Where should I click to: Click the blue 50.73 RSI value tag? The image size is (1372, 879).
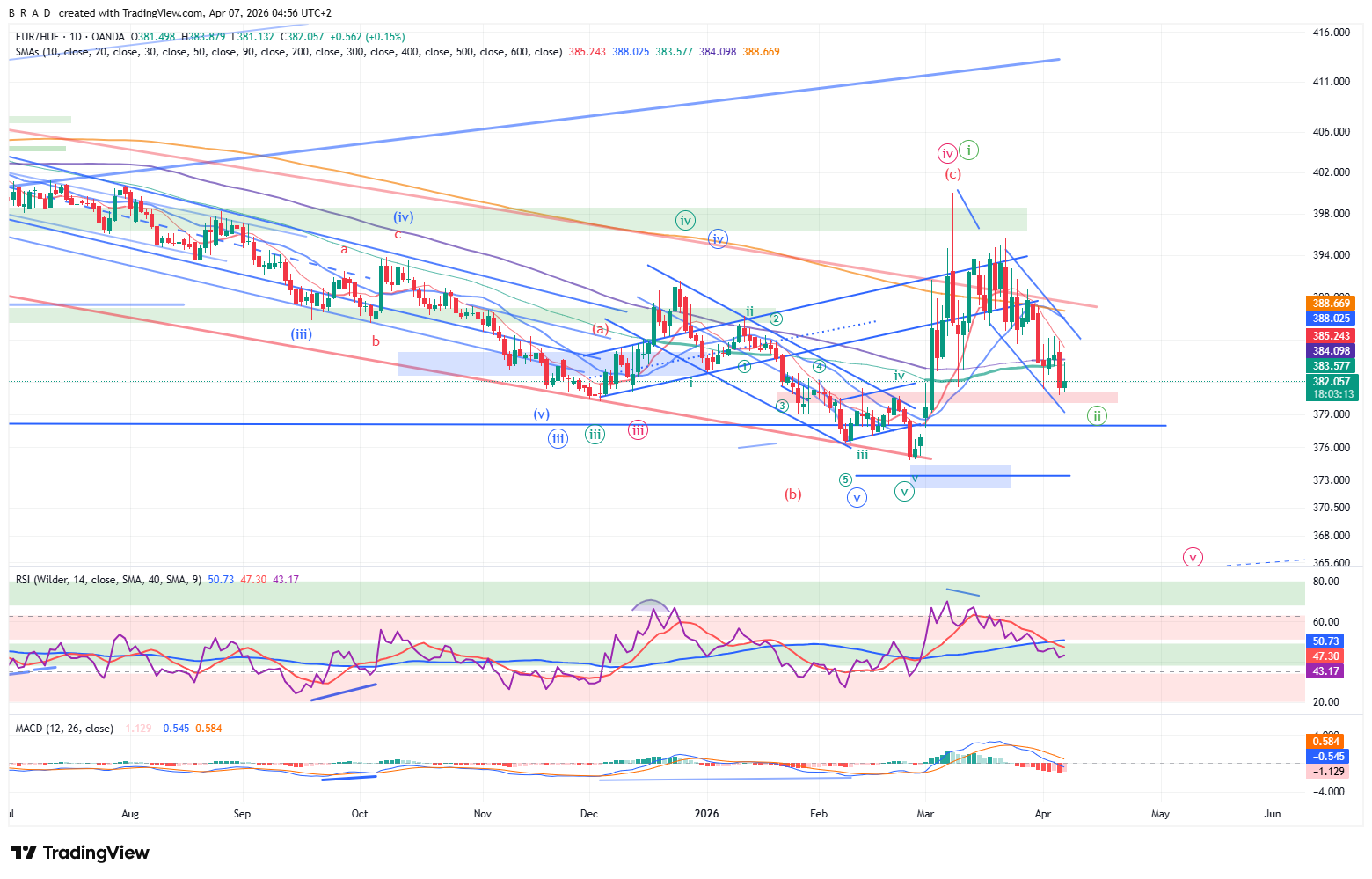1325,641
